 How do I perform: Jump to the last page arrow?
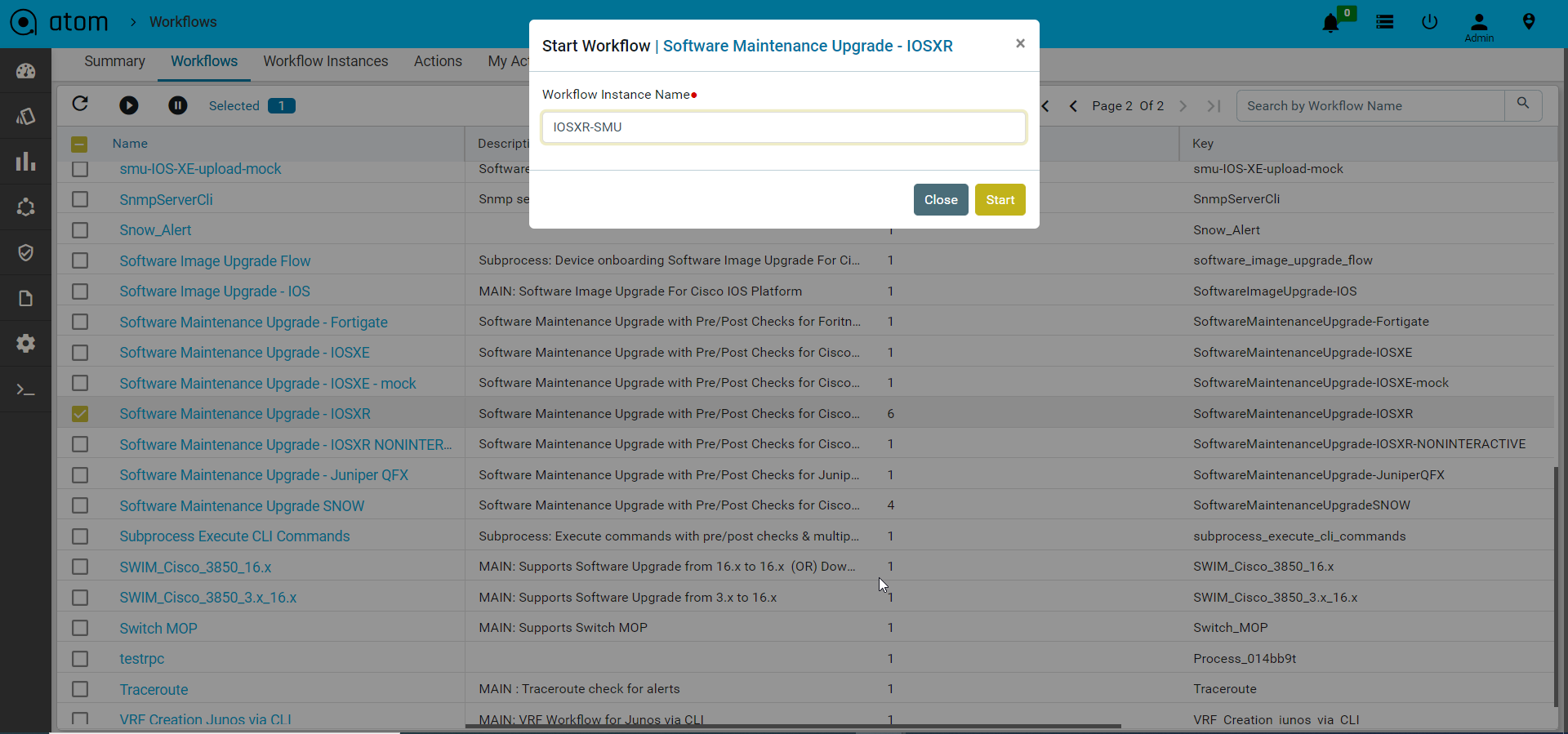pos(1214,106)
